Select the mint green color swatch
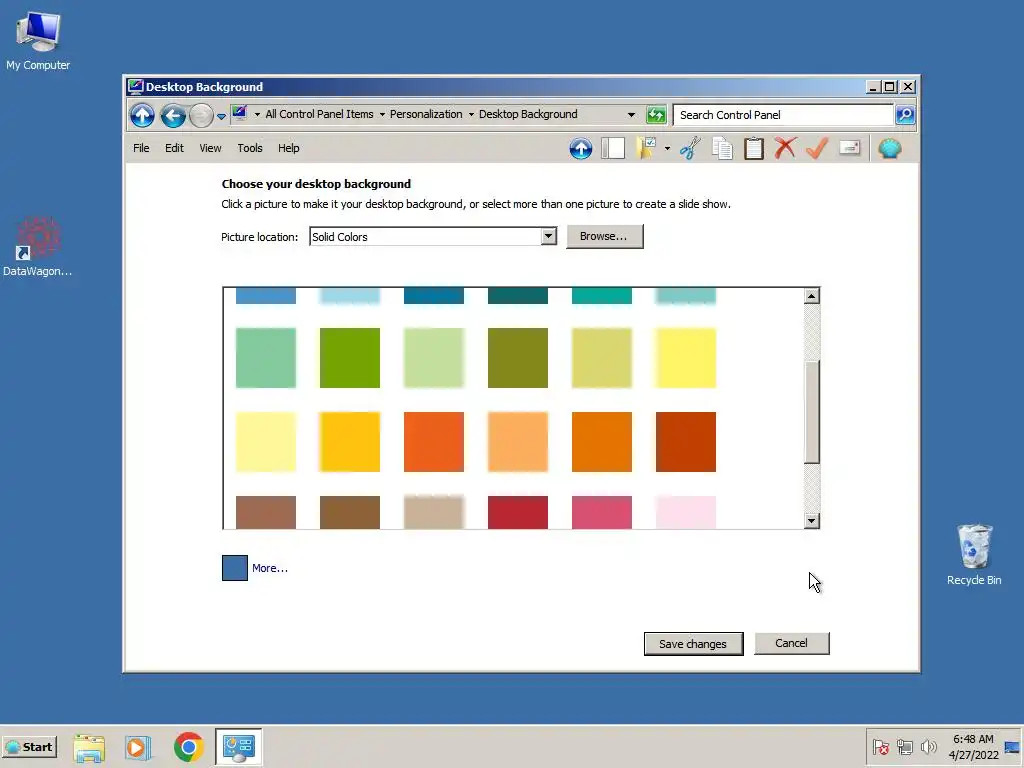 tap(266, 358)
